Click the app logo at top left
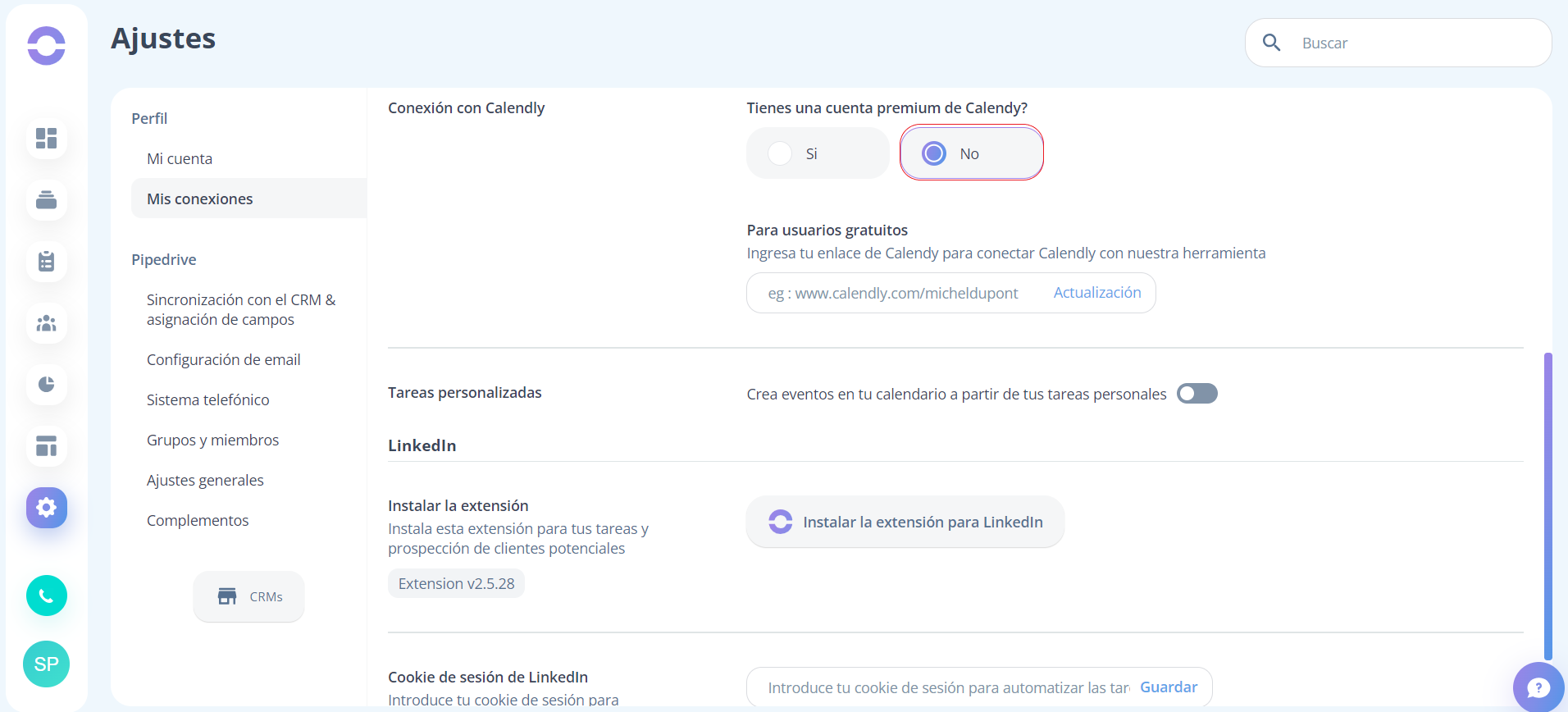 [46, 45]
